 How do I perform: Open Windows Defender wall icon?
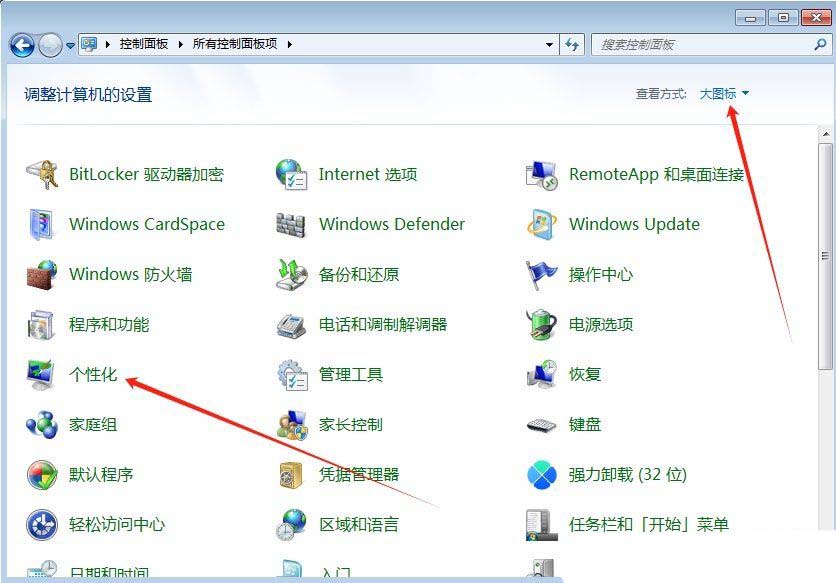pos(291,225)
